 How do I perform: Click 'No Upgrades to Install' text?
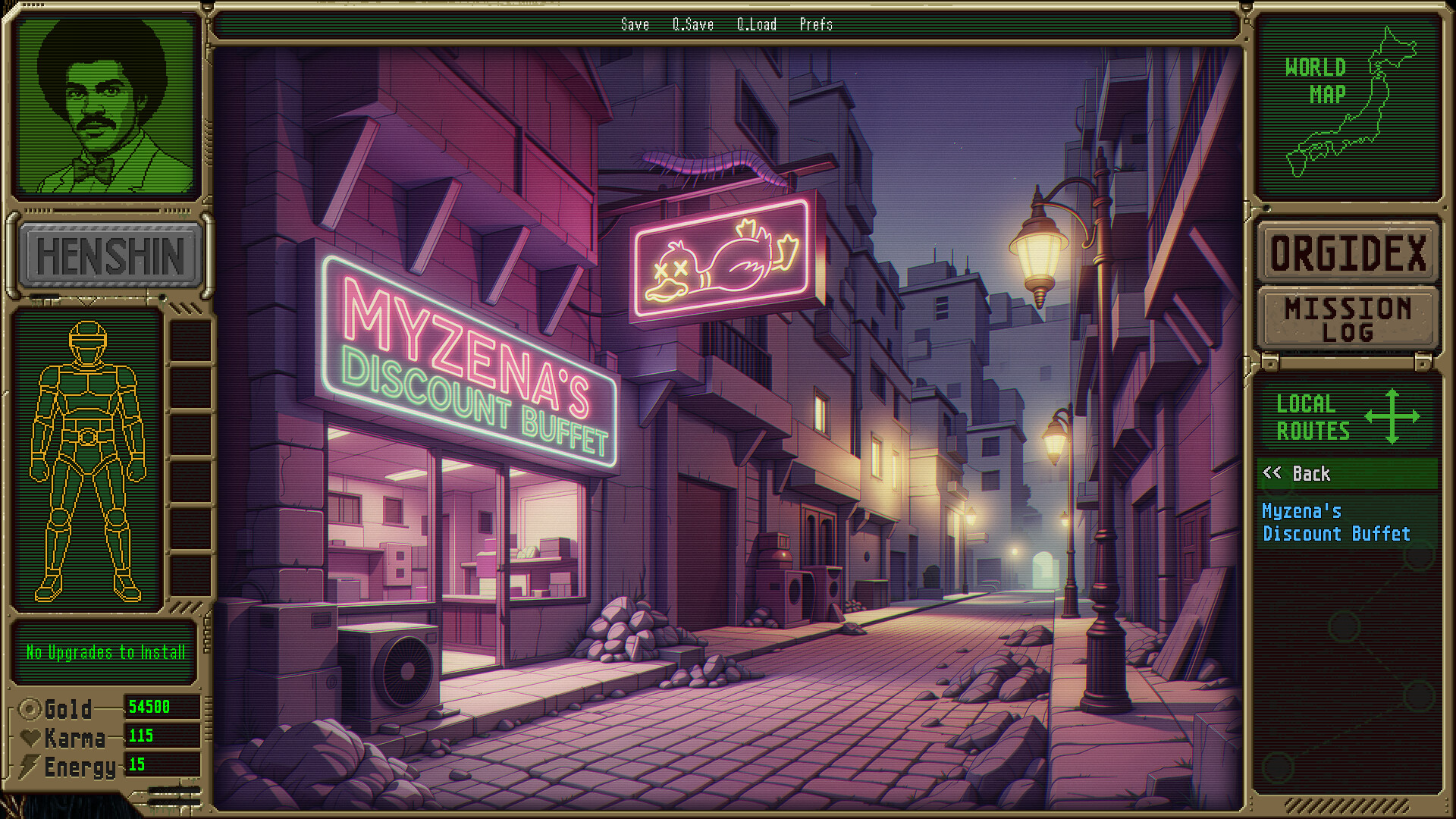tap(105, 653)
